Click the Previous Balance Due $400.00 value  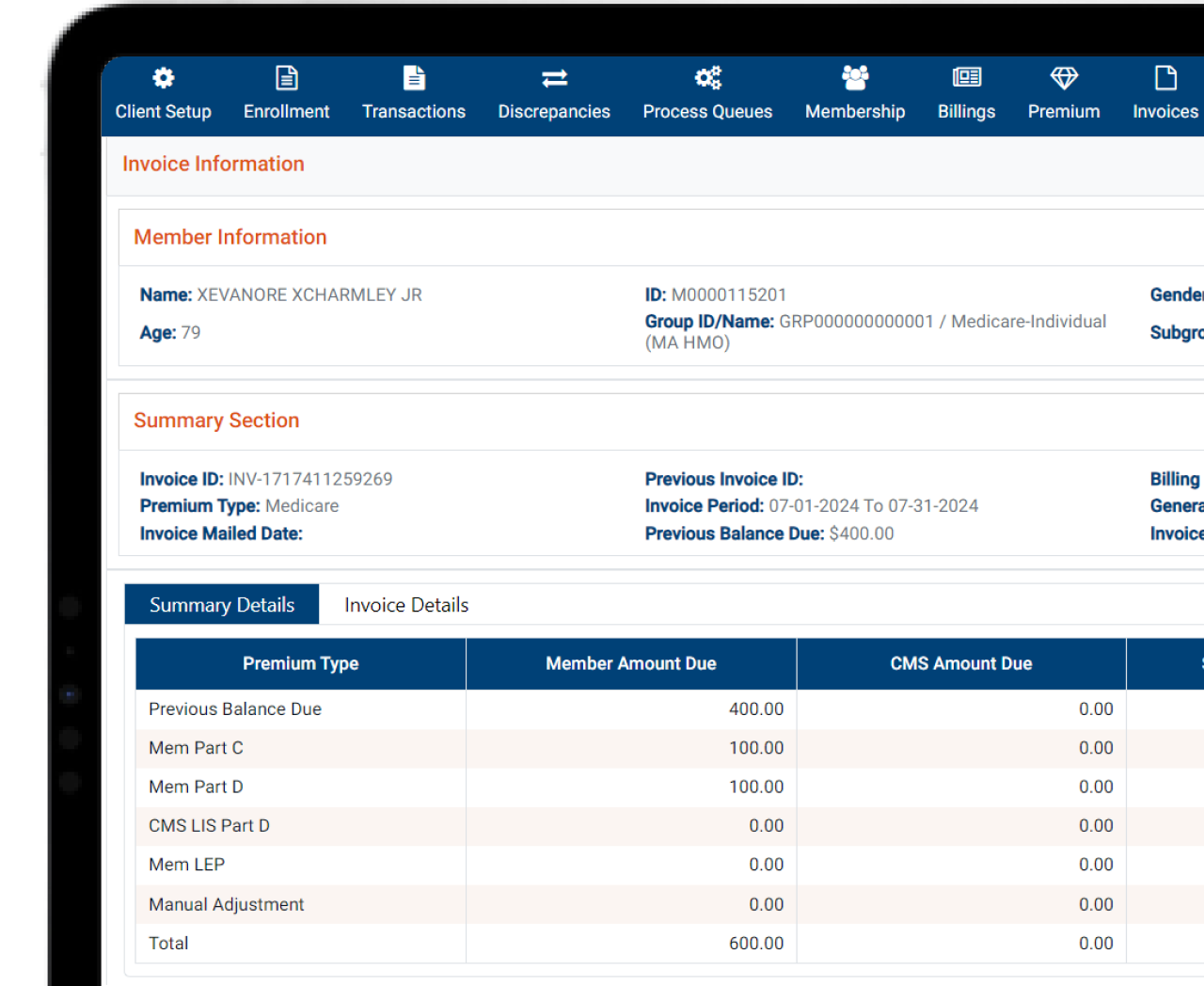[862, 533]
